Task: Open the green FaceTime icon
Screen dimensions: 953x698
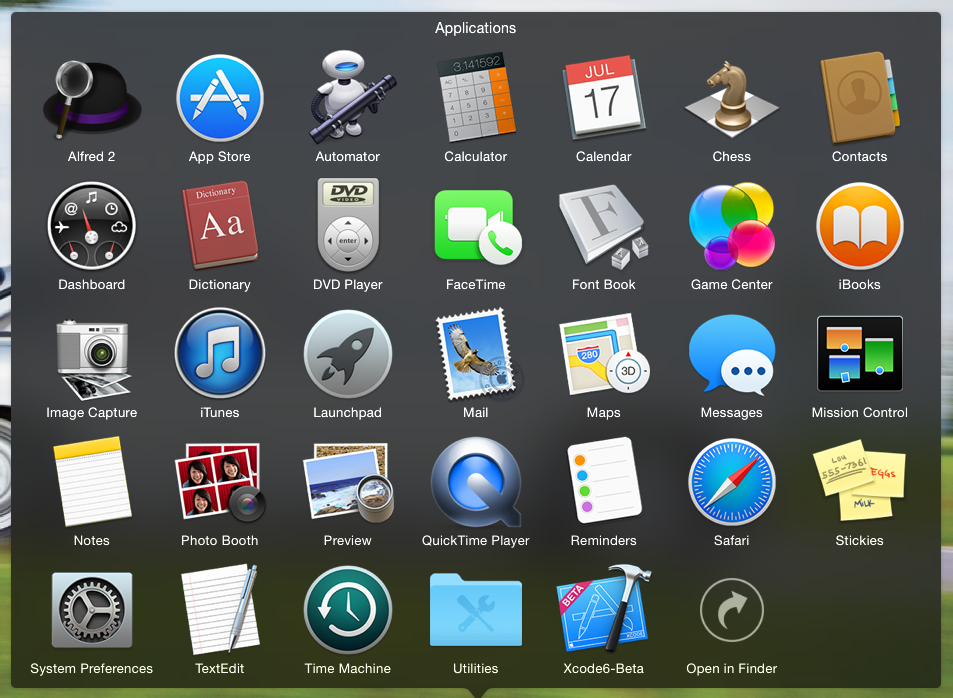Action: coord(478,227)
